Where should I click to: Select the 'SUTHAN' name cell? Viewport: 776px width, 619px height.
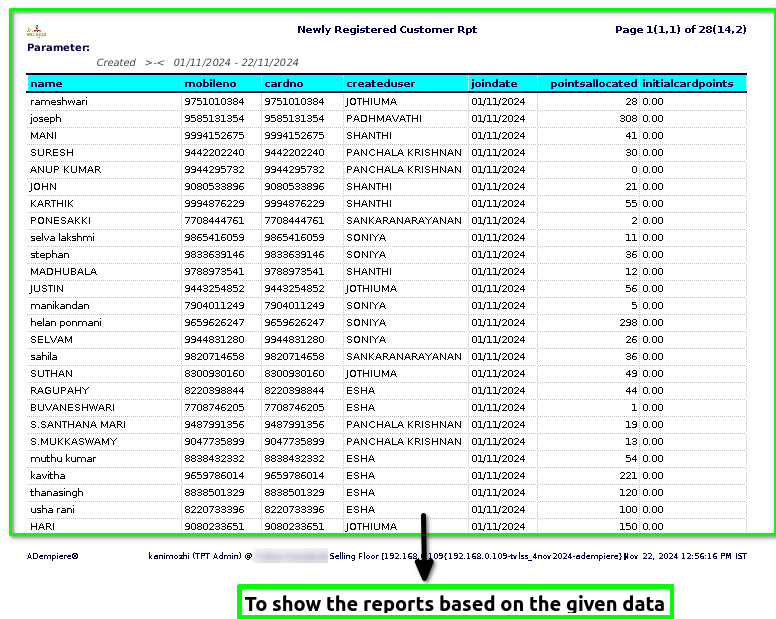coord(51,374)
